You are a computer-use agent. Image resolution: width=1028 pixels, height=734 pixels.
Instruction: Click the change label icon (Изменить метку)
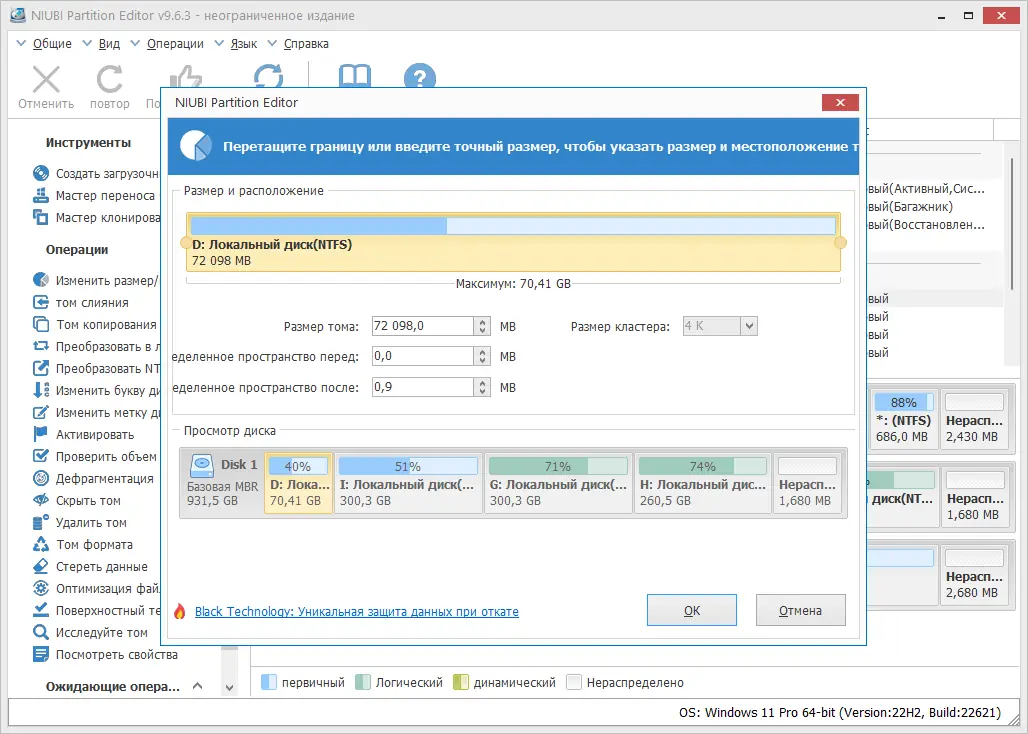point(41,412)
